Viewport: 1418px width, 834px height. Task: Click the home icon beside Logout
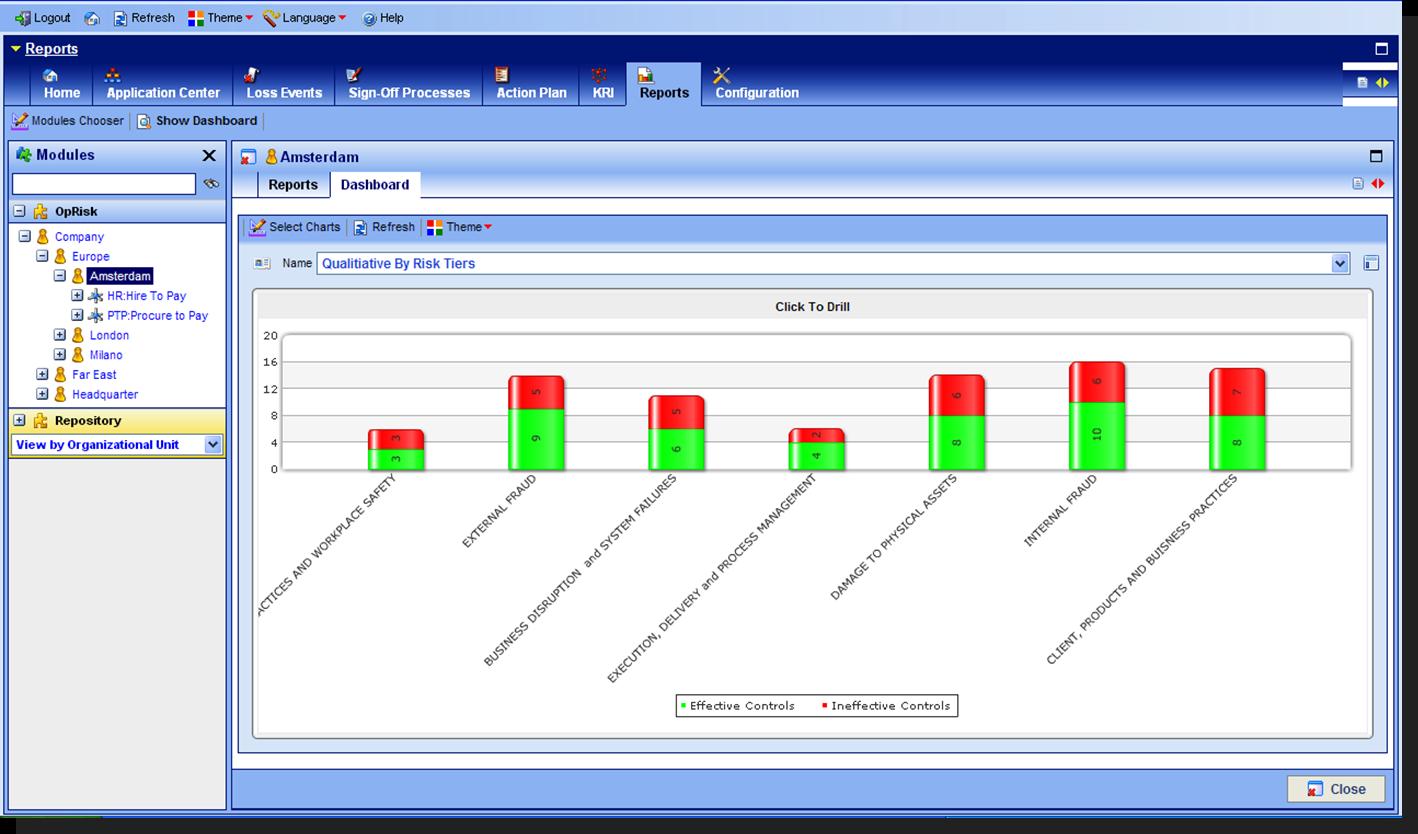coord(92,18)
